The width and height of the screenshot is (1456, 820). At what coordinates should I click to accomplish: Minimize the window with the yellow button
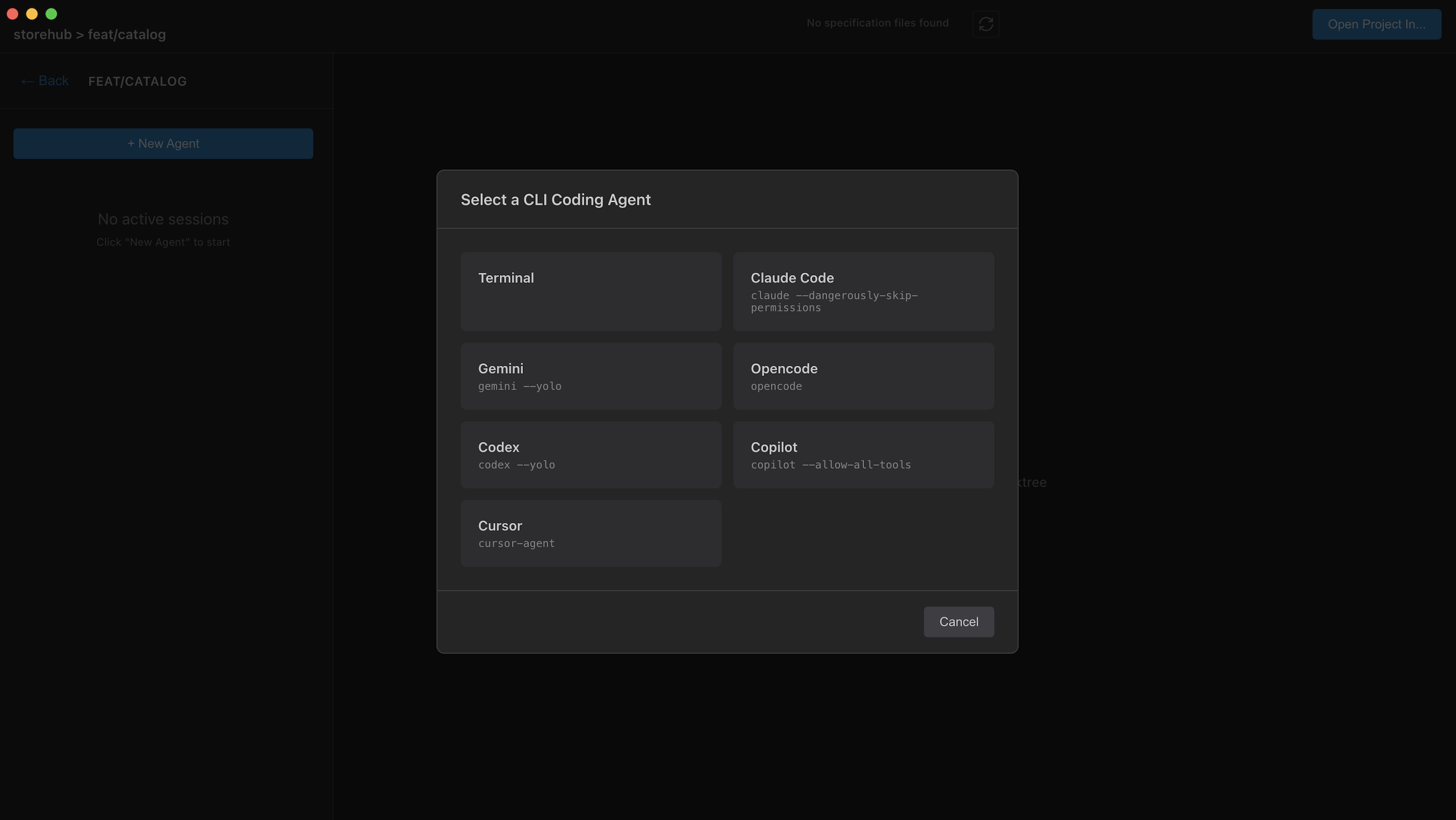[31, 14]
